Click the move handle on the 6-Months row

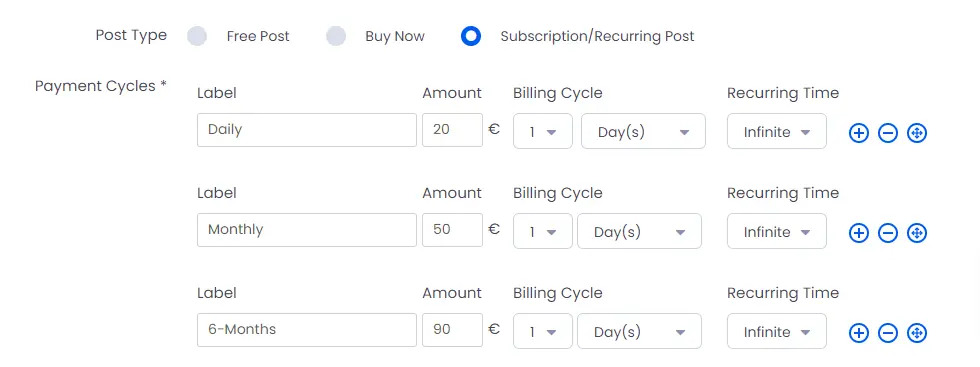916,333
